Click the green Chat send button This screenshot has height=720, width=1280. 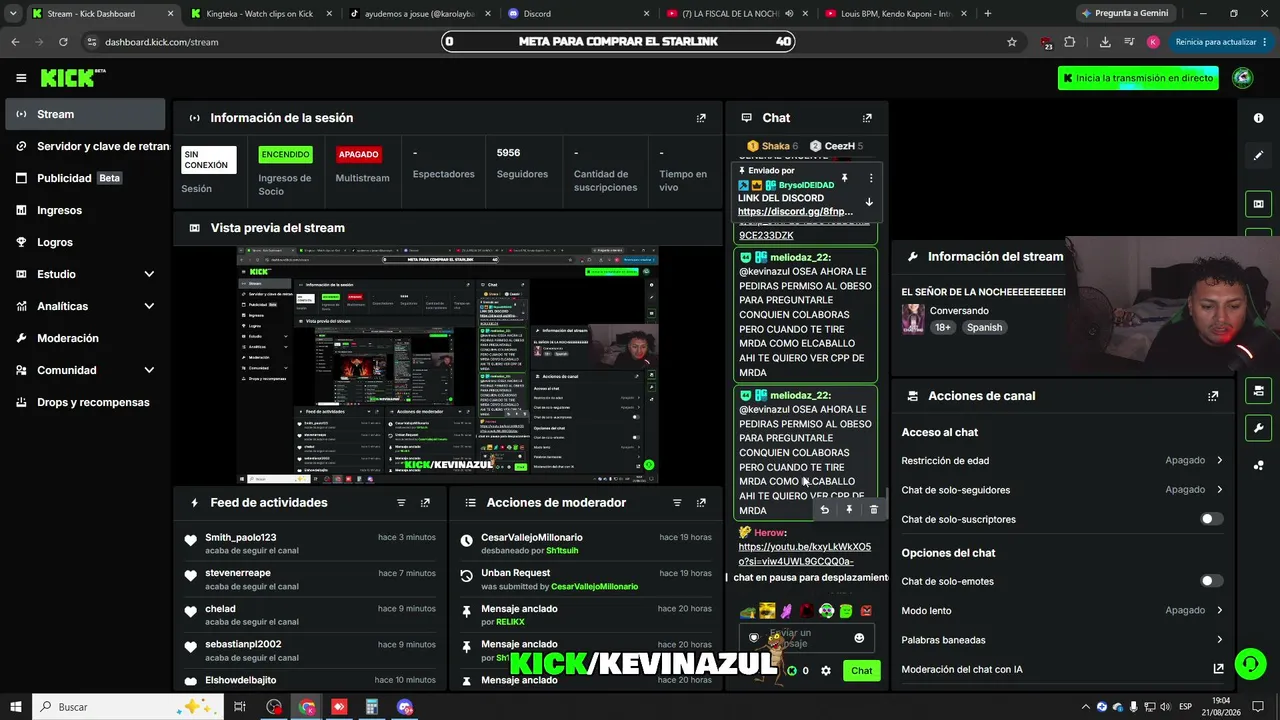[861, 671]
